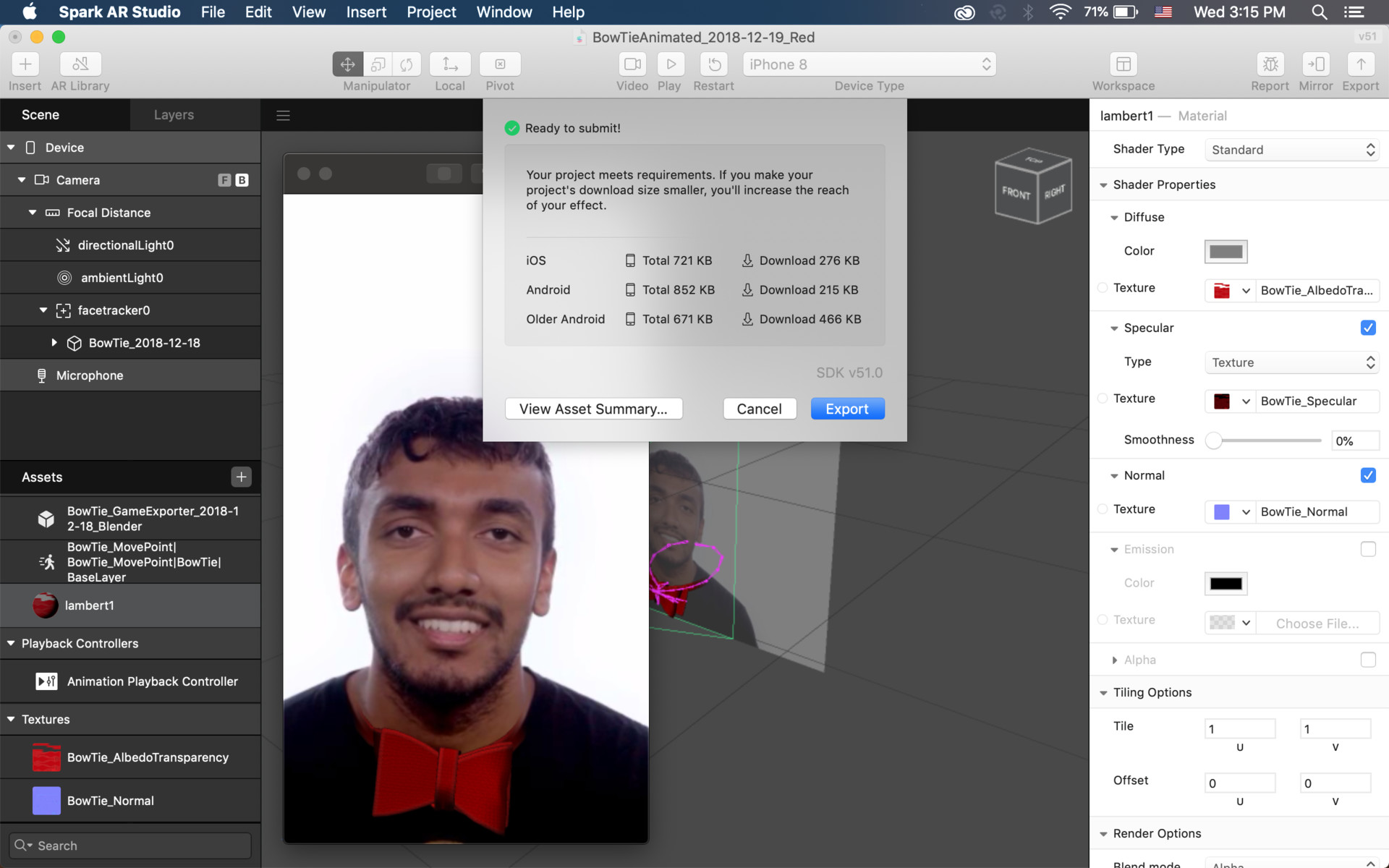Click the Export button in dialog
1389x868 pixels.
point(847,409)
